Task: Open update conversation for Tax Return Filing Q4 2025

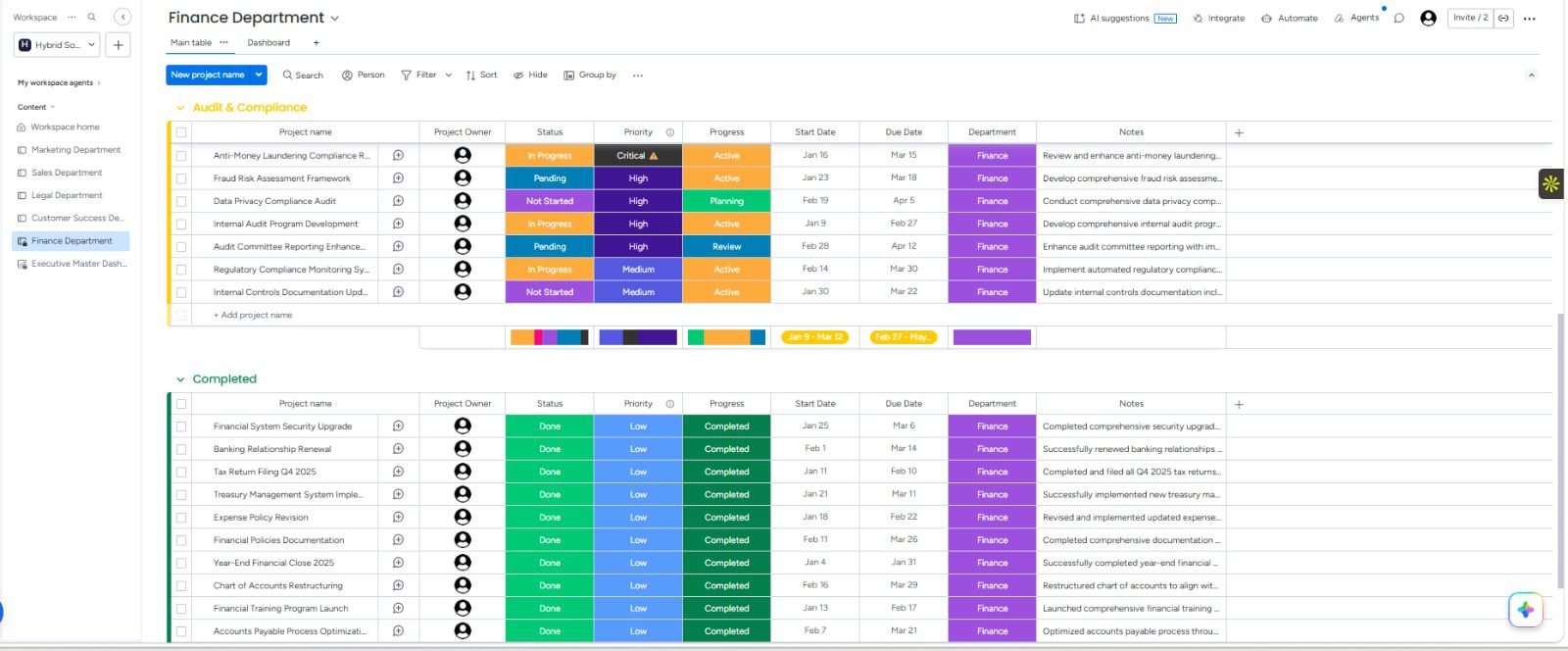Action: 399,472
